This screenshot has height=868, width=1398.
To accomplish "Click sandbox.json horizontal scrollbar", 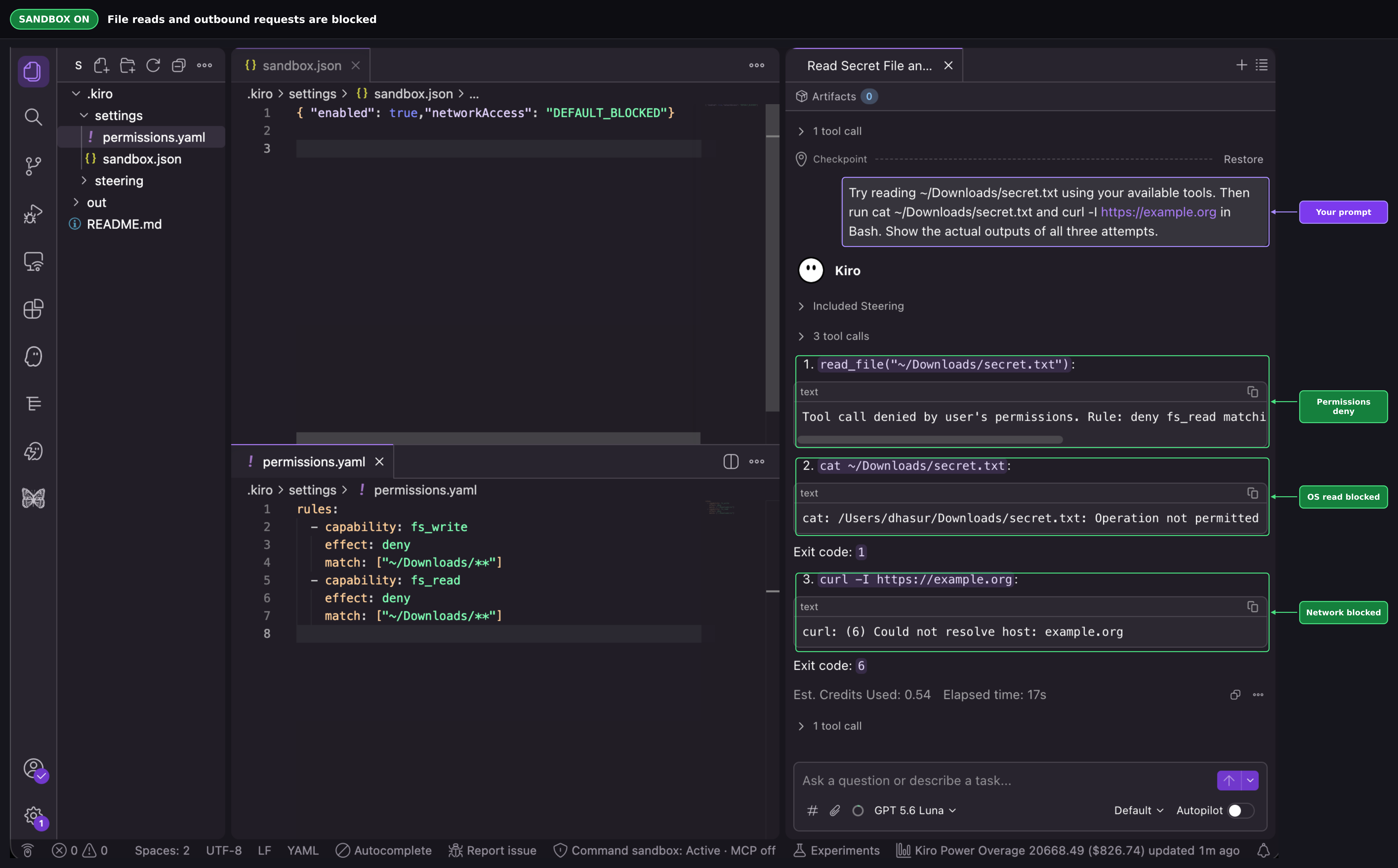I will pyautogui.click(x=498, y=438).
